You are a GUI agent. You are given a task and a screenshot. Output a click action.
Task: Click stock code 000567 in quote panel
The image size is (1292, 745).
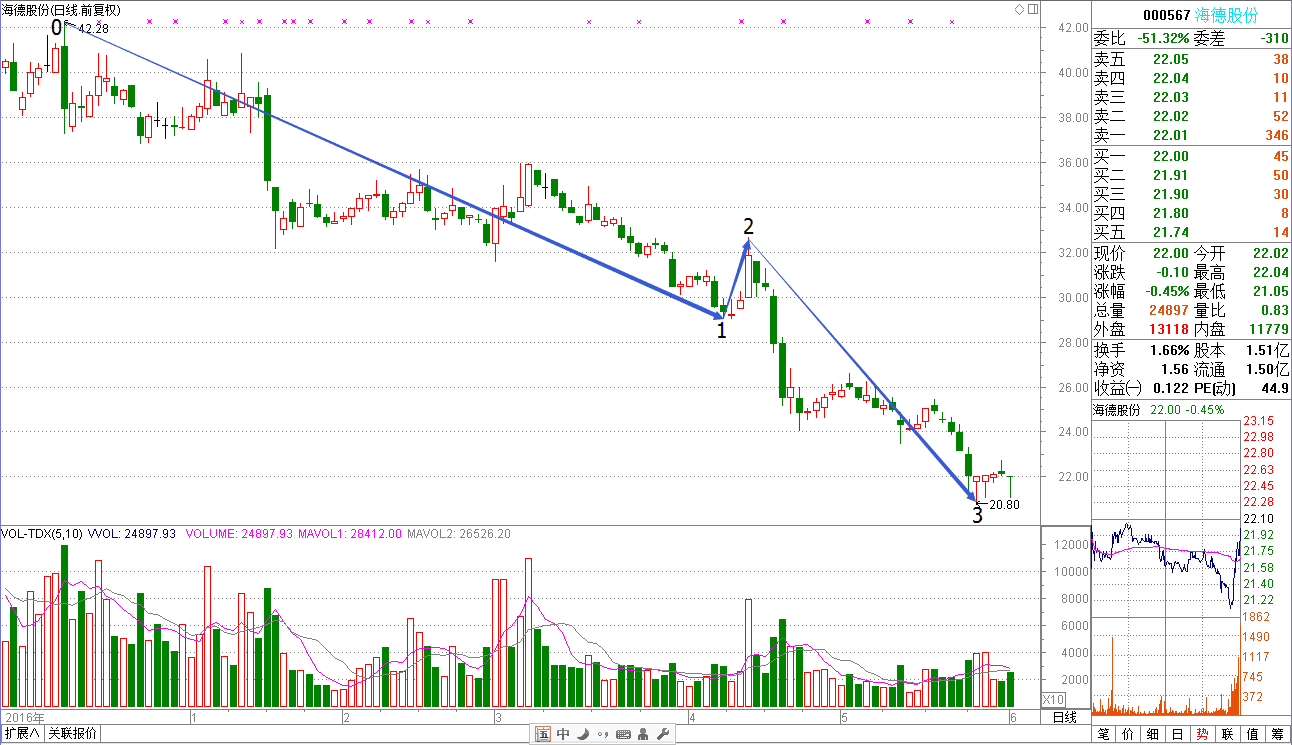1166,15
